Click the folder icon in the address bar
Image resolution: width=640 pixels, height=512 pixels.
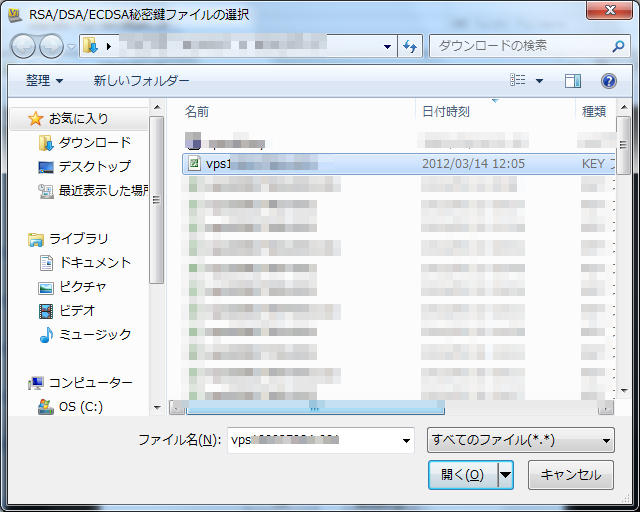(x=90, y=46)
